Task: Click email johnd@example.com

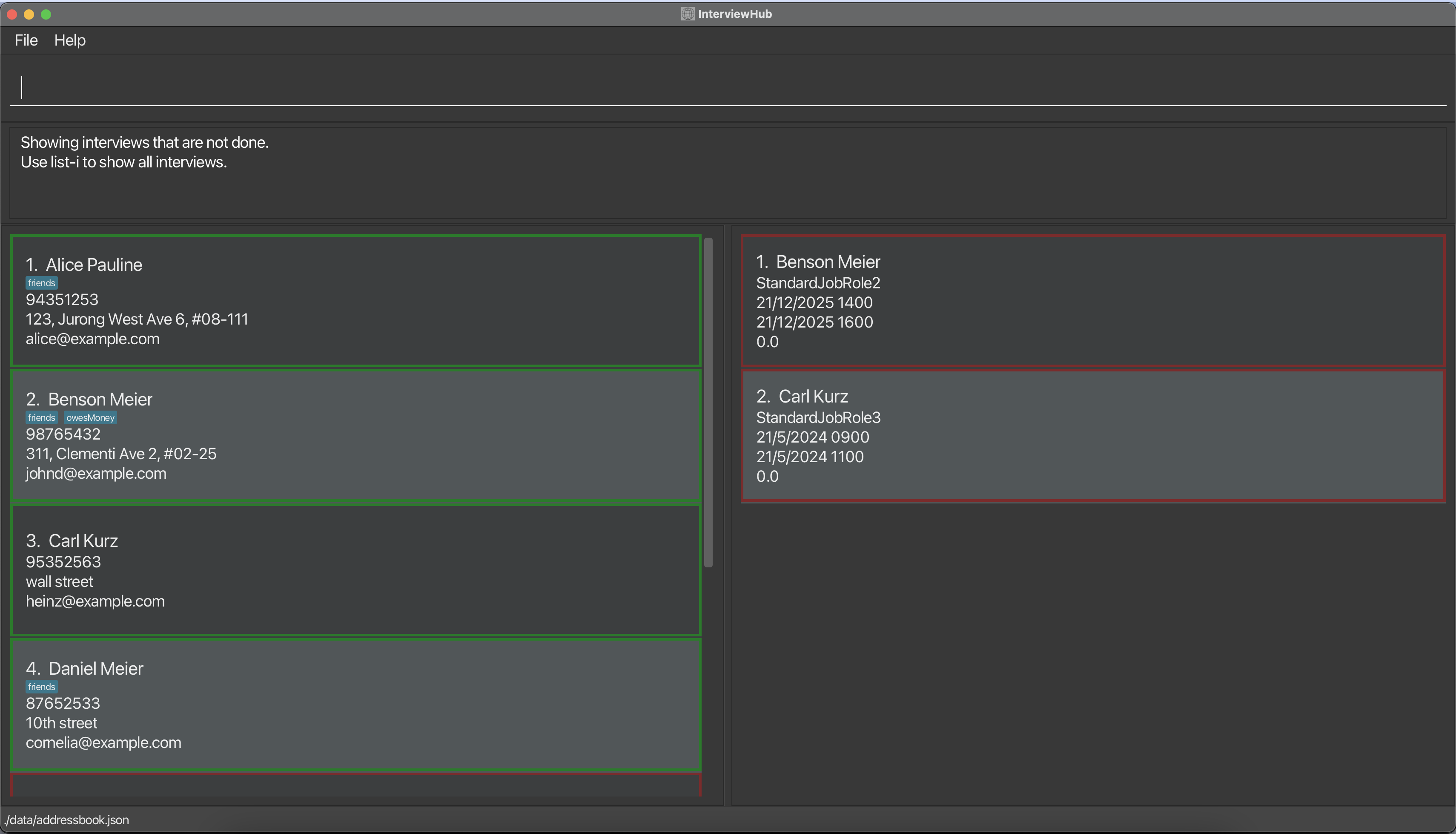Action: (x=96, y=473)
